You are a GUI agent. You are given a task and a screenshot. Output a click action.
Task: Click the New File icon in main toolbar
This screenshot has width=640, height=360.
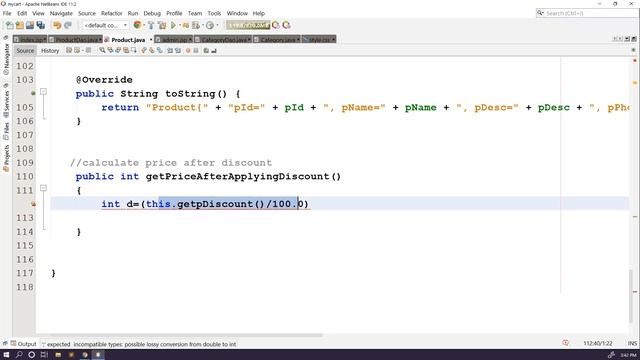pyautogui.click(x=9, y=25)
